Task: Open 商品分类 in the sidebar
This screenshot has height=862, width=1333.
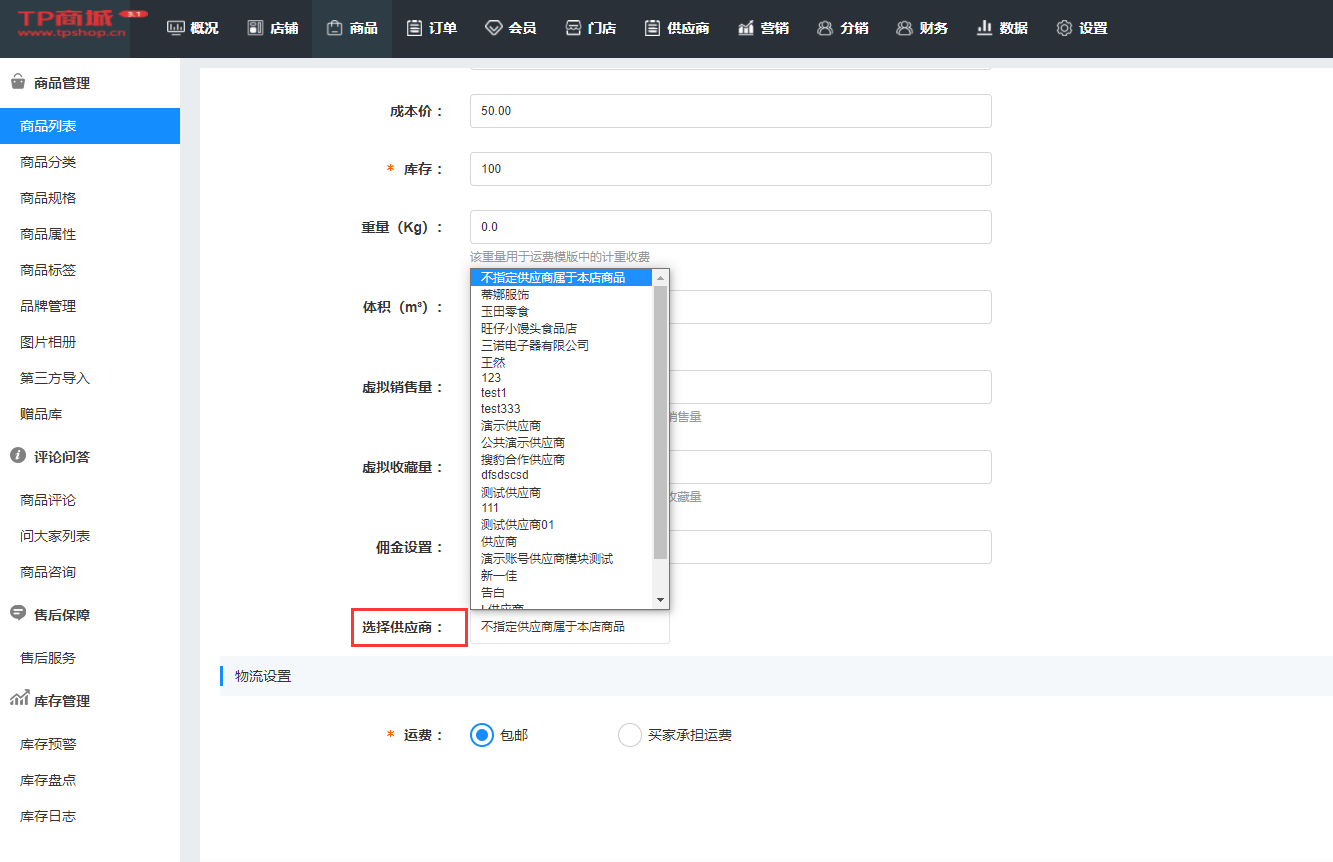Action: click(48, 162)
